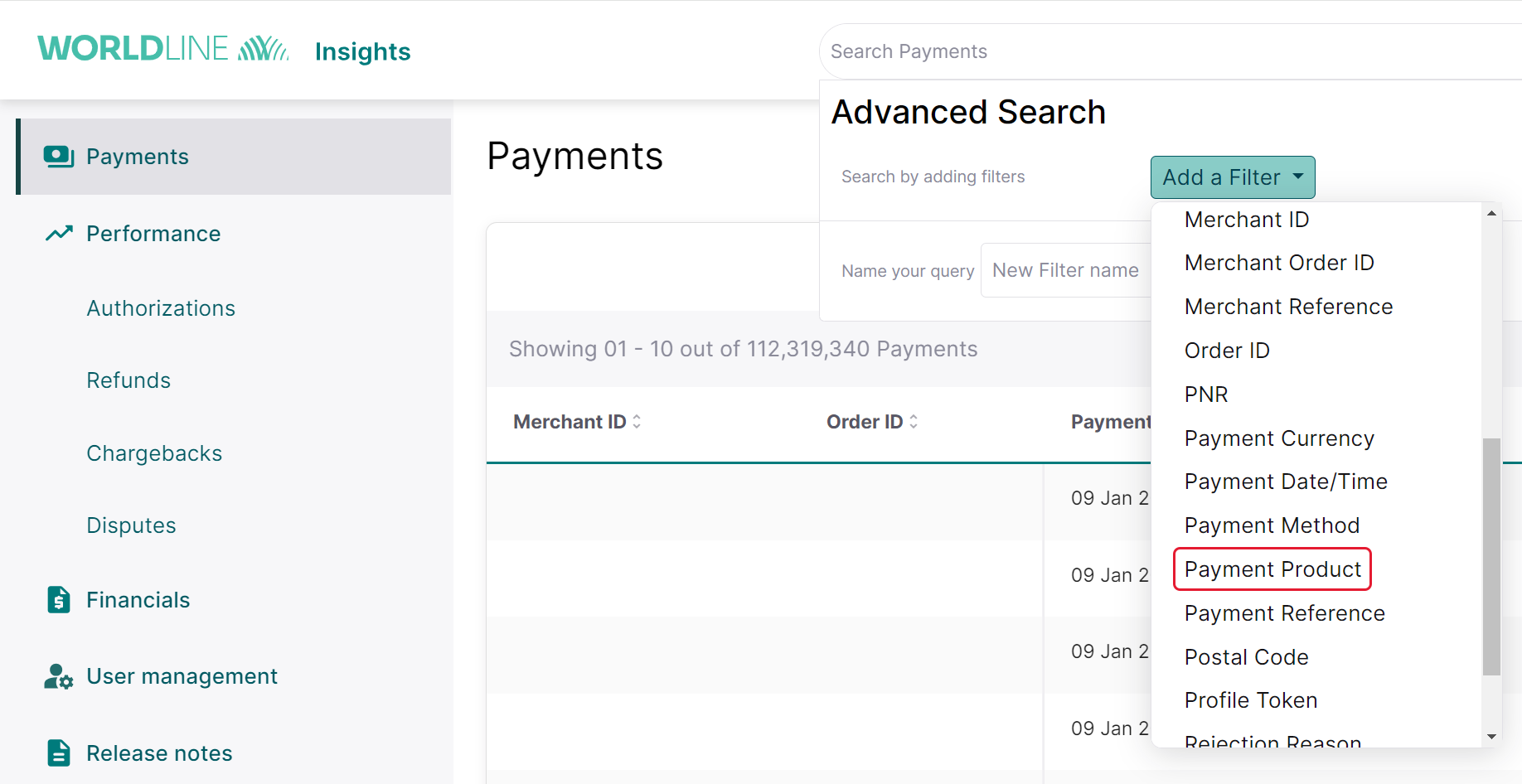Select the Financials document icon
Image resolution: width=1522 pixels, height=784 pixels.
click(x=58, y=599)
